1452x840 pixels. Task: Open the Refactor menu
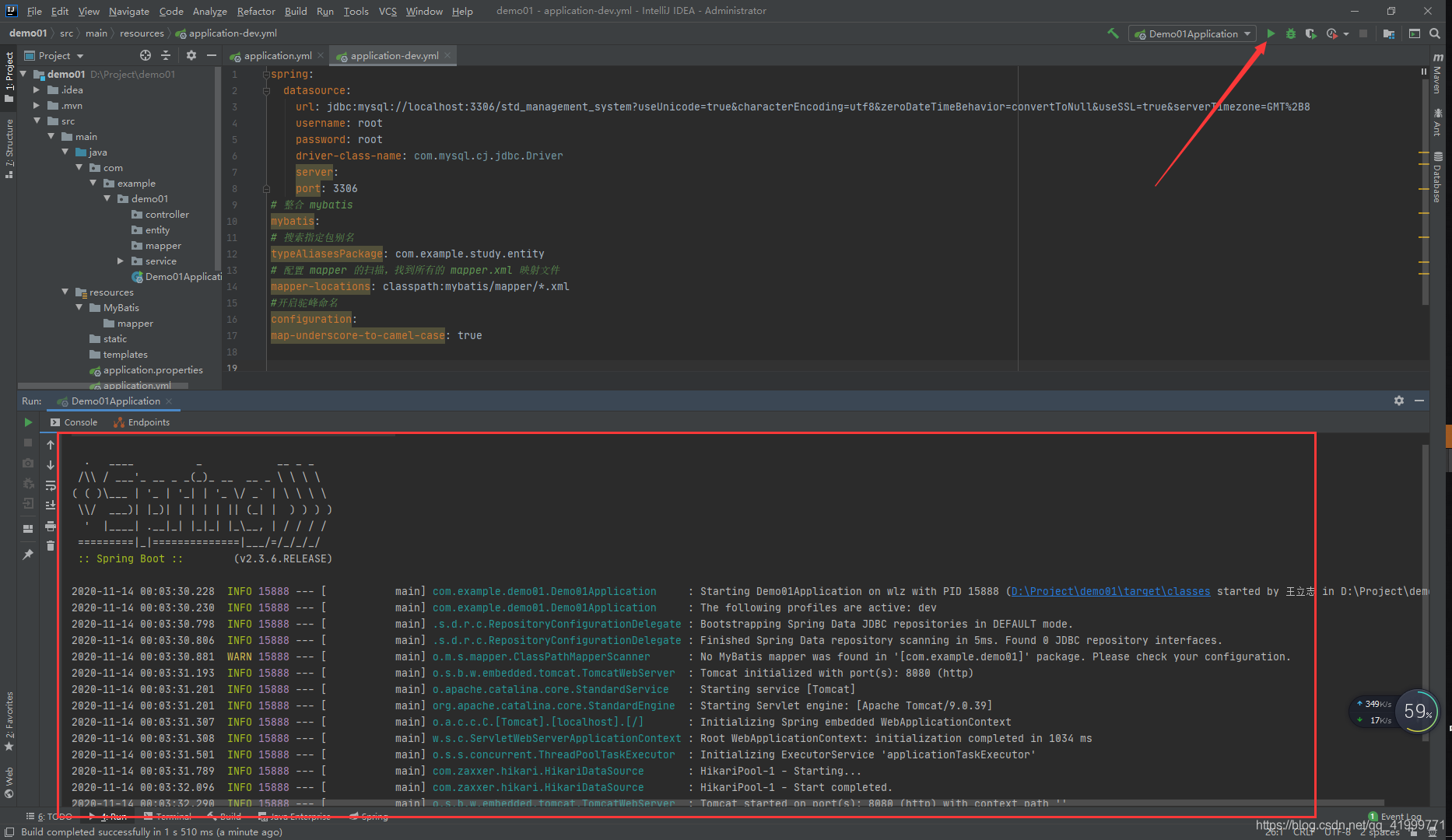tap(256, 11)
